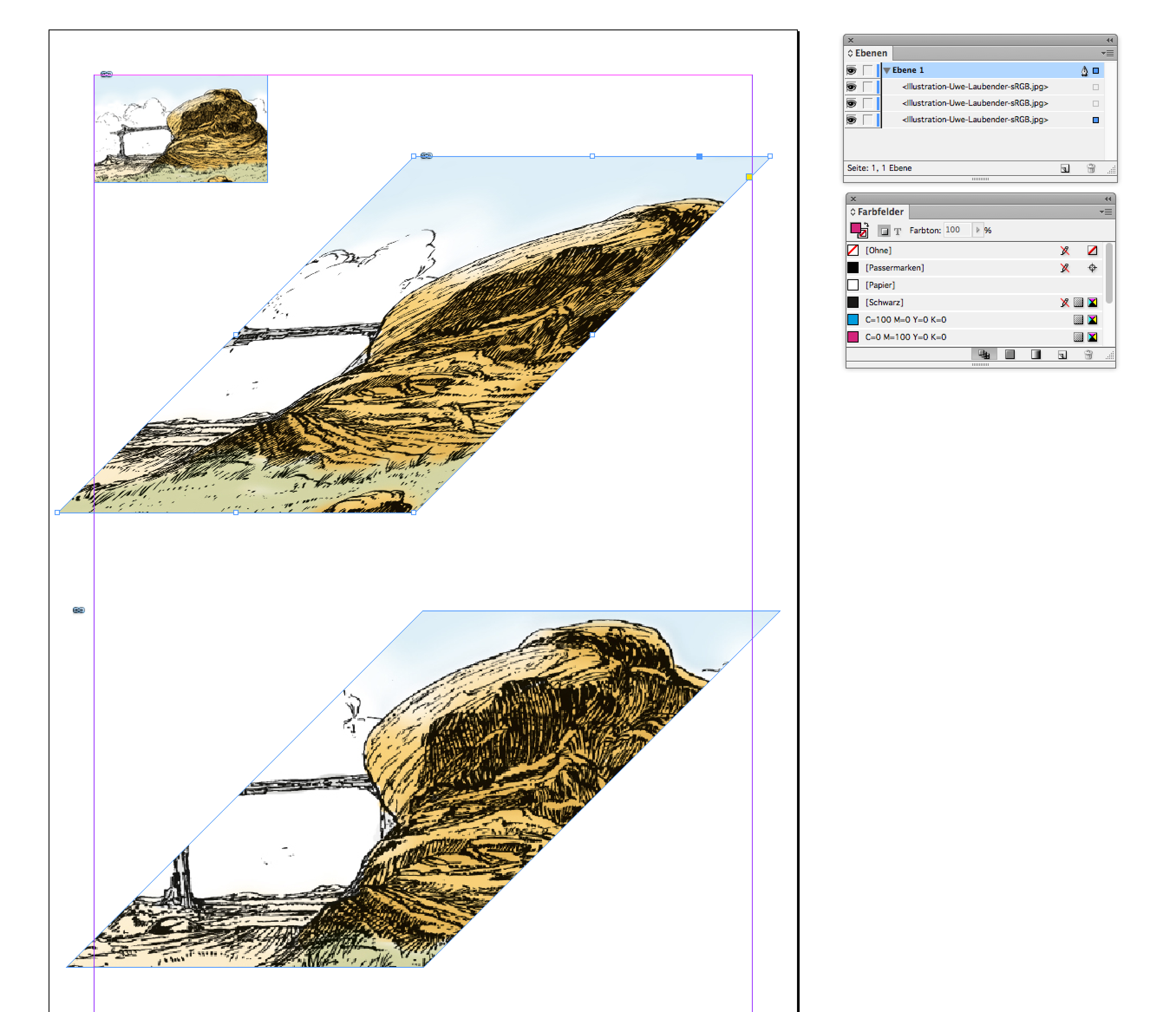The width and height of the screenshot is (1176, 1012).
Task: Show all swatches button
Action: (983, 354)
